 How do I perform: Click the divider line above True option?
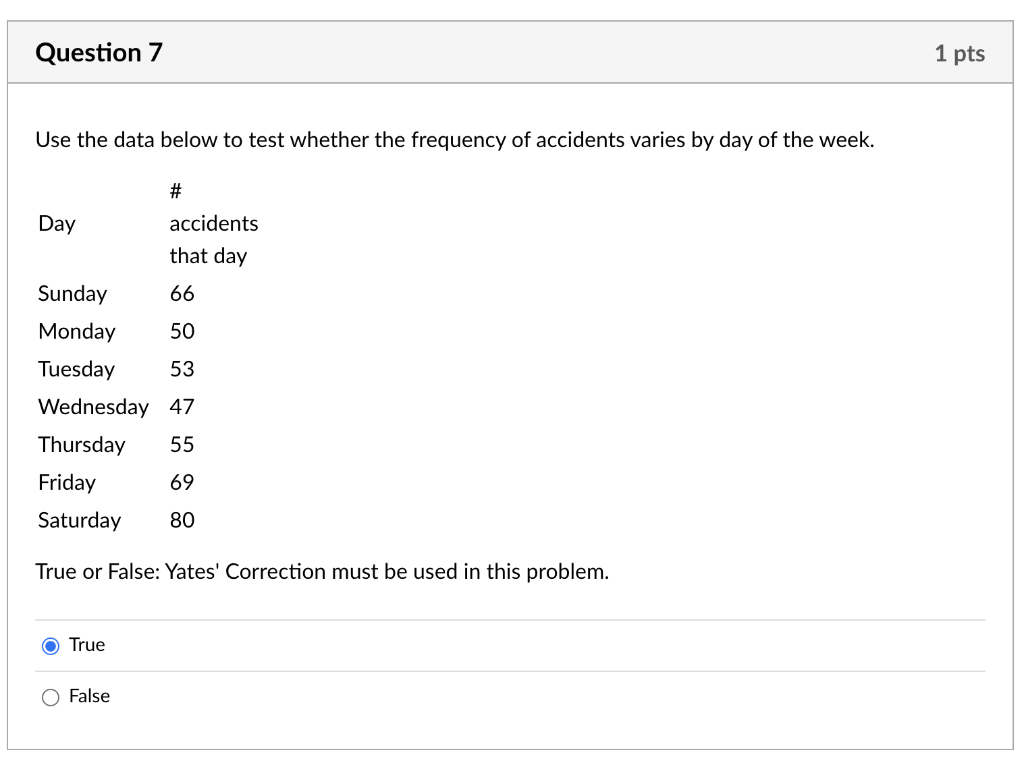512,621
